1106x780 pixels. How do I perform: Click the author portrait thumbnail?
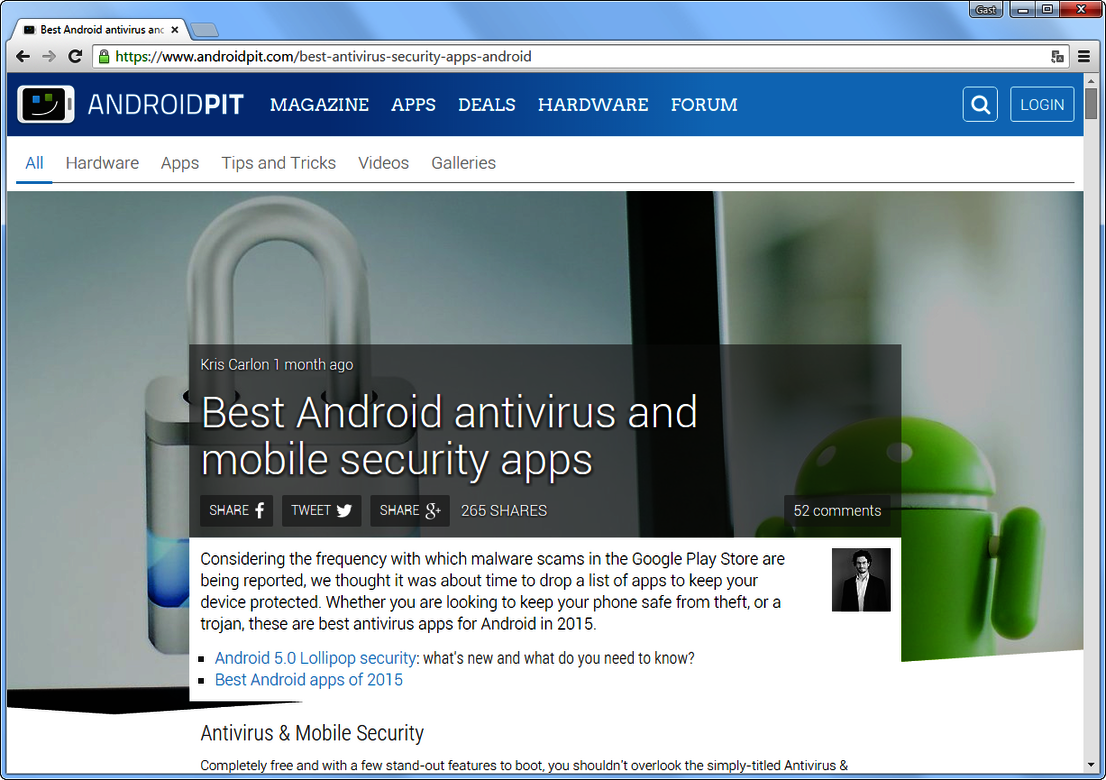(861, 579)
